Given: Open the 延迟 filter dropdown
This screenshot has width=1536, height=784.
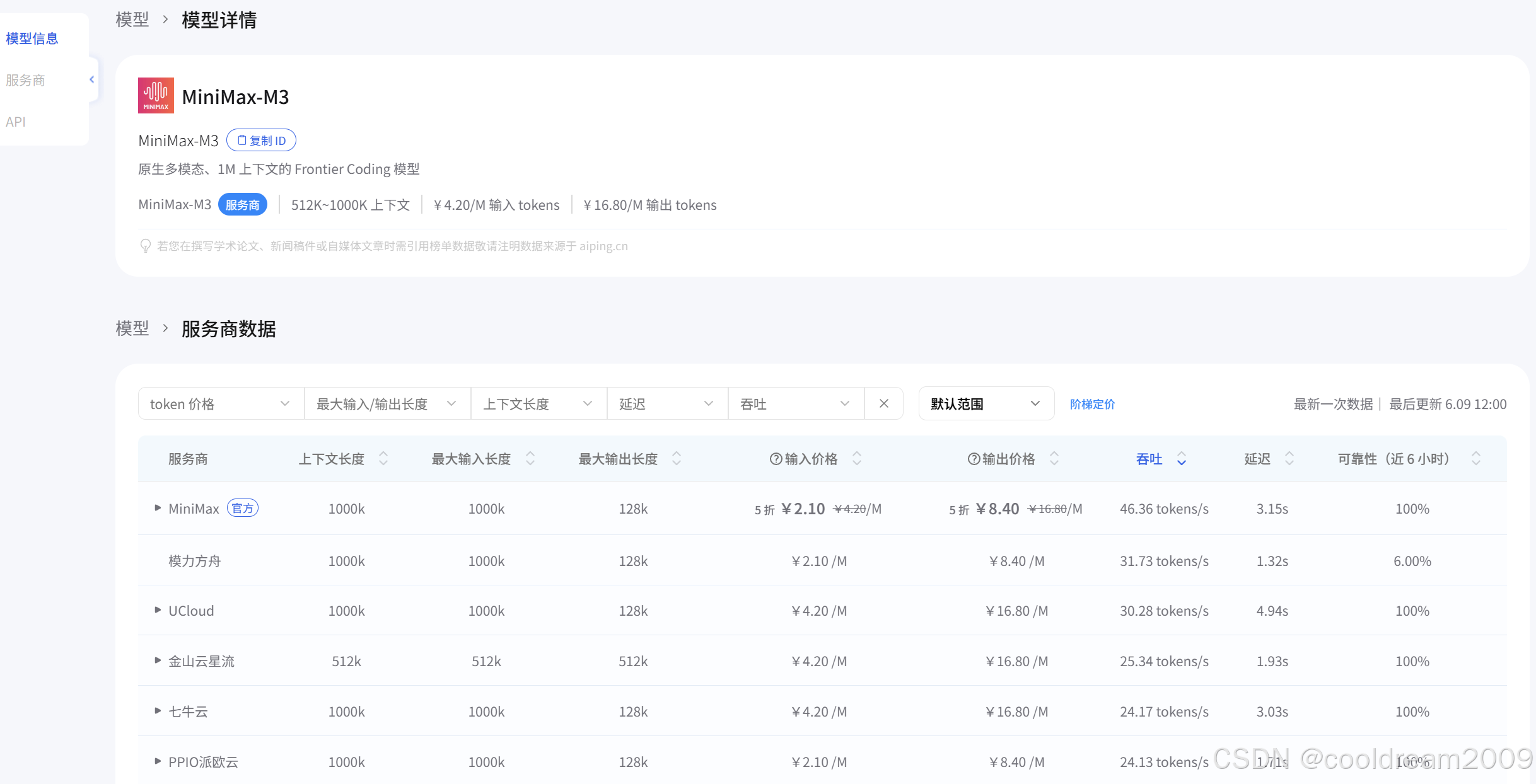Looking at the screenshot, I should coord(667,403).
